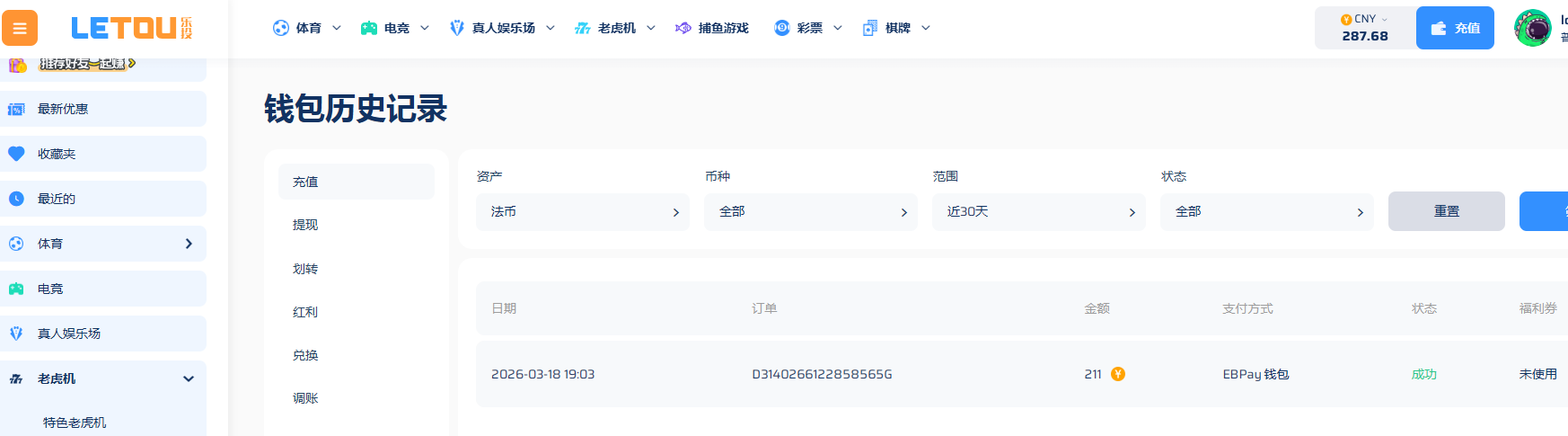The height and width of the screenshot is (436, 1568).
Task: Open 捕鱼游戏 from the top navigation
Action: pos(724,28)
